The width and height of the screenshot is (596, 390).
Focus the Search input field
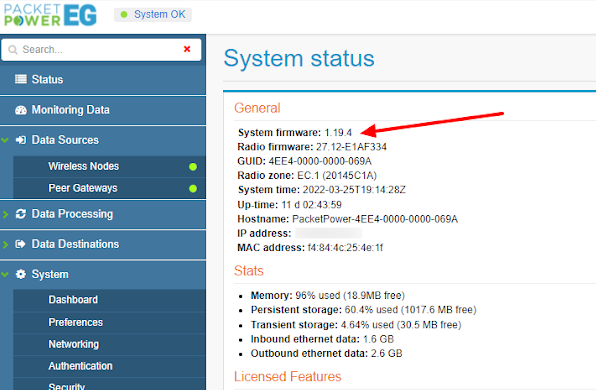point(101,49)
